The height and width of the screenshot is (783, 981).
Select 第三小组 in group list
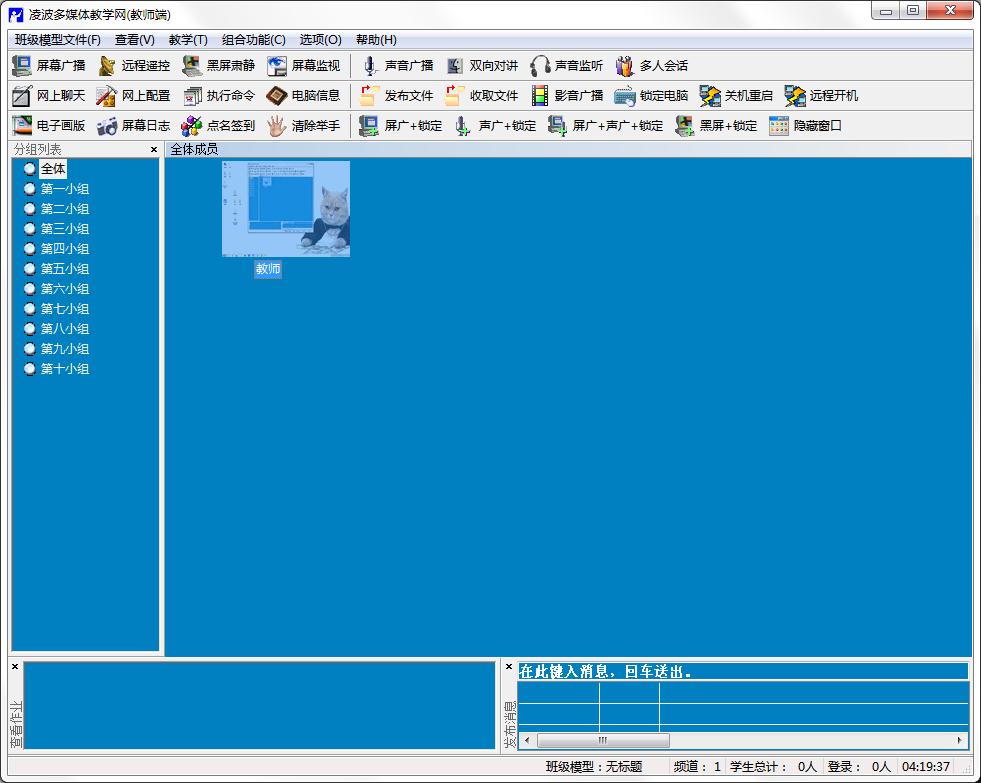64,229
